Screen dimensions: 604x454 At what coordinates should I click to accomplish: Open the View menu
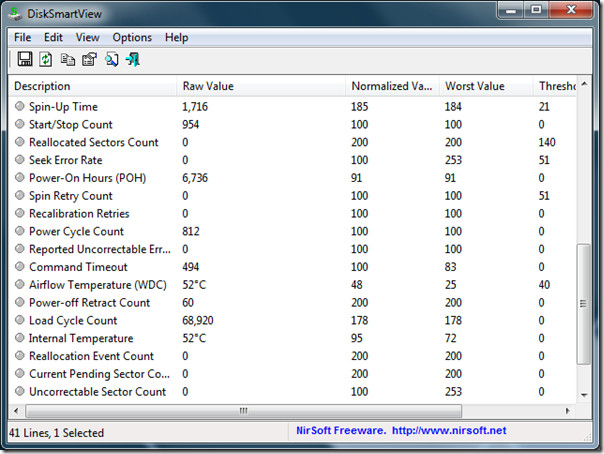(87, 37)
